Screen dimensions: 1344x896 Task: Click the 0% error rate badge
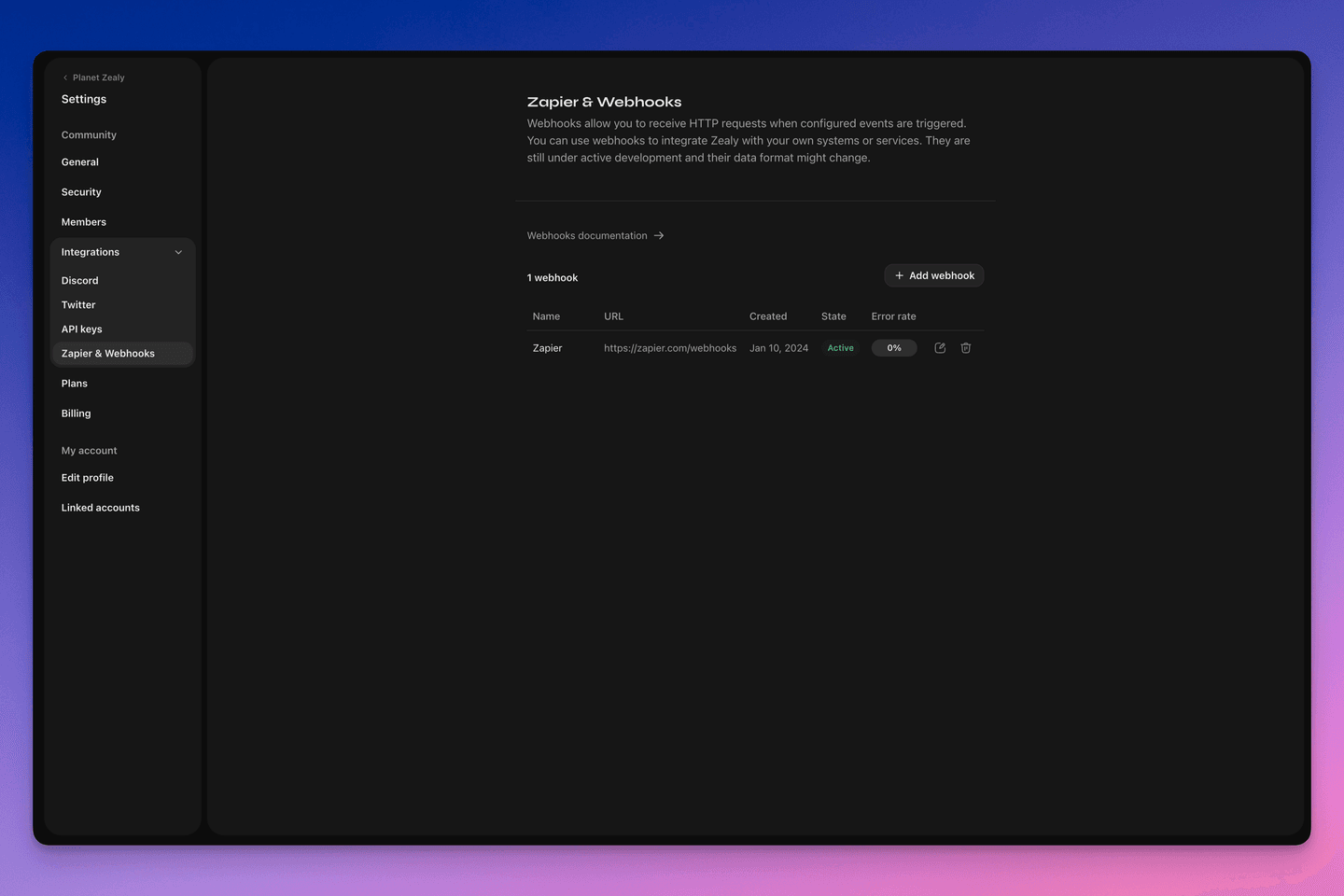pyautogui.click(x=894, y=348)
